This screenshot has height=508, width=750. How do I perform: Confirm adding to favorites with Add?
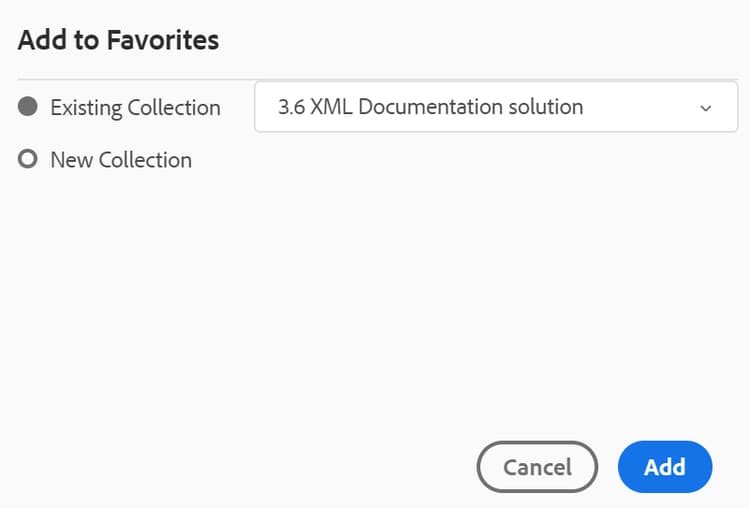coord(664,467)
